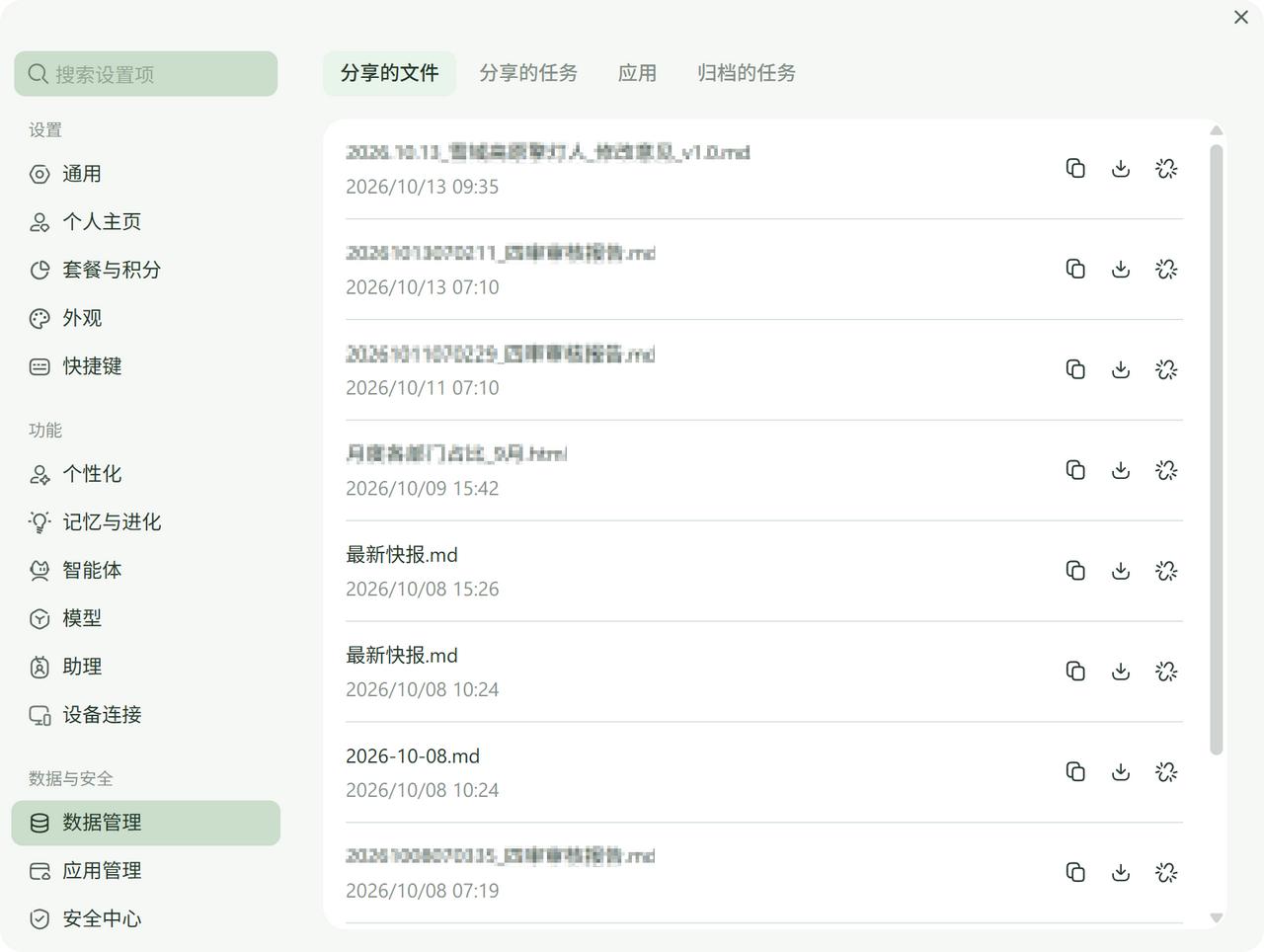Open 记忆与进化 section

pos(146,522)
